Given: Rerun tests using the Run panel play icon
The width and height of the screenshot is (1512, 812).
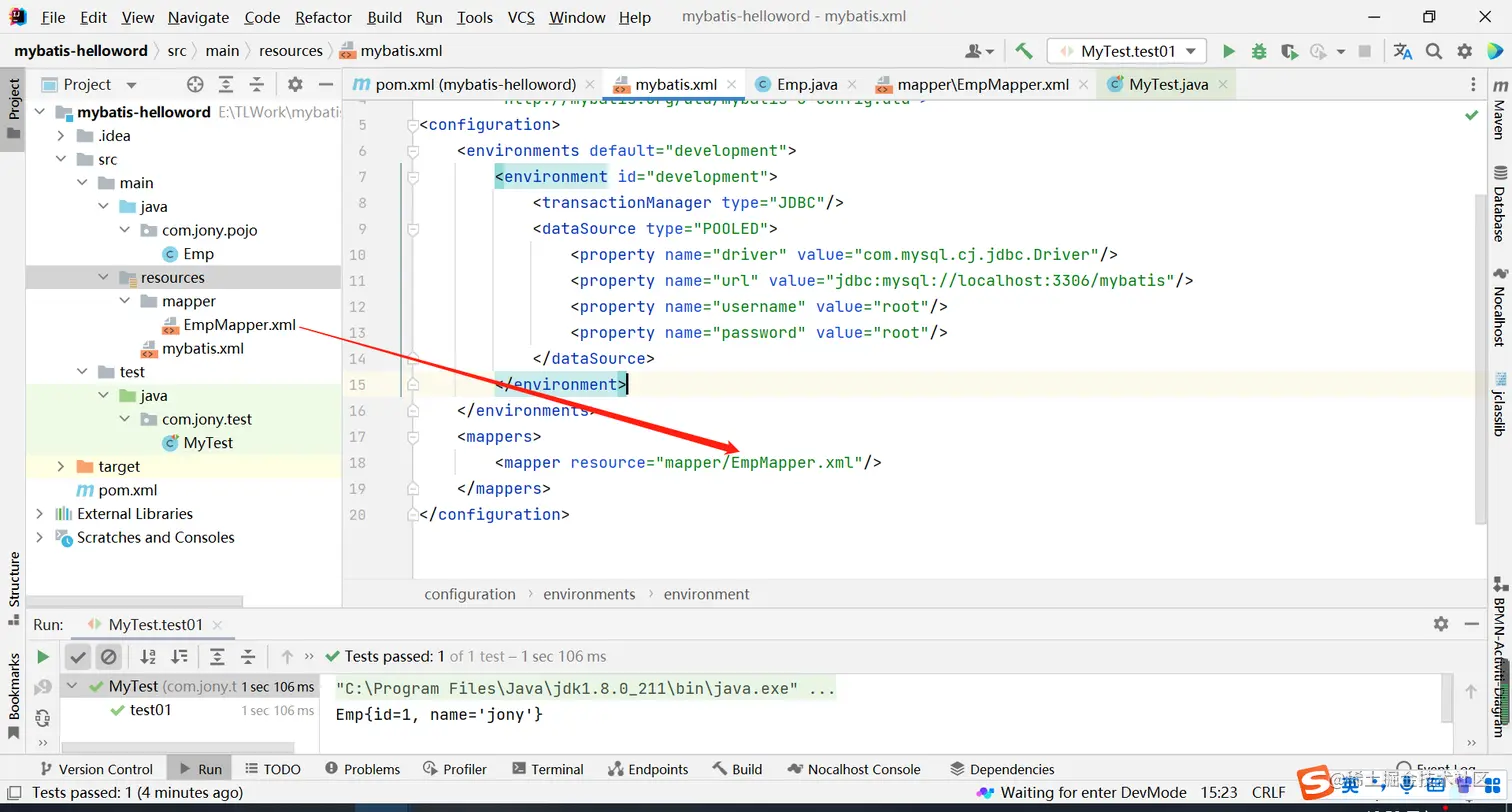Looking at the screenshot, I should coord(43,657).
